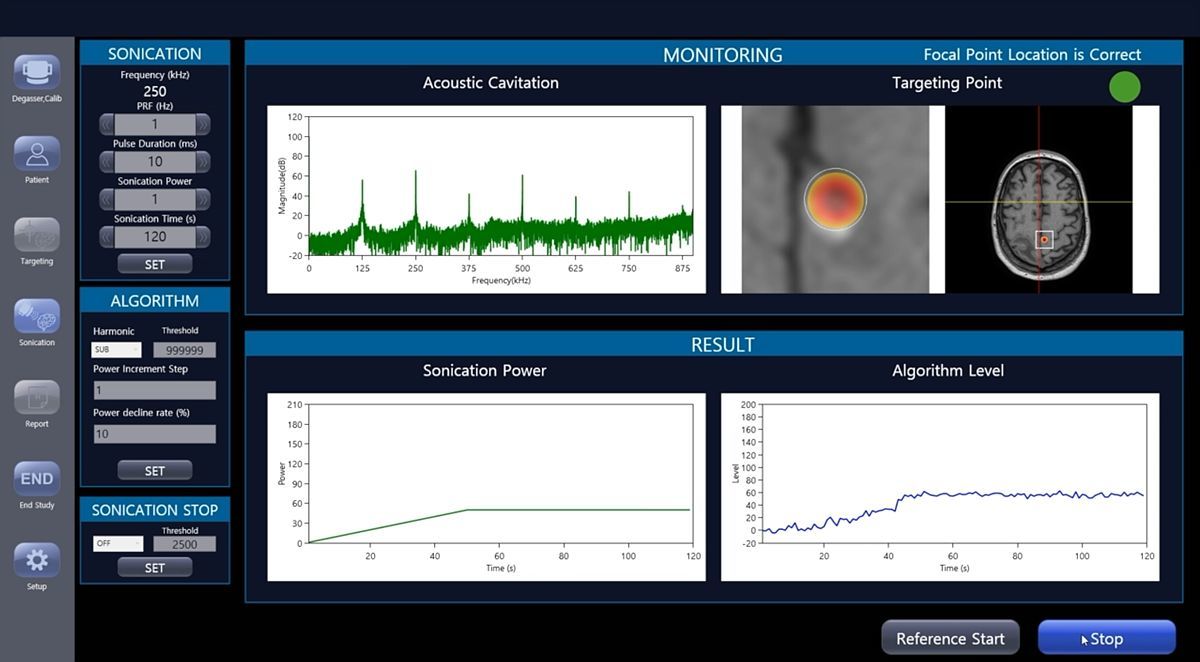Go to the Targeting step
This screenshot has width=1200, height=662.
coord(37,235)
